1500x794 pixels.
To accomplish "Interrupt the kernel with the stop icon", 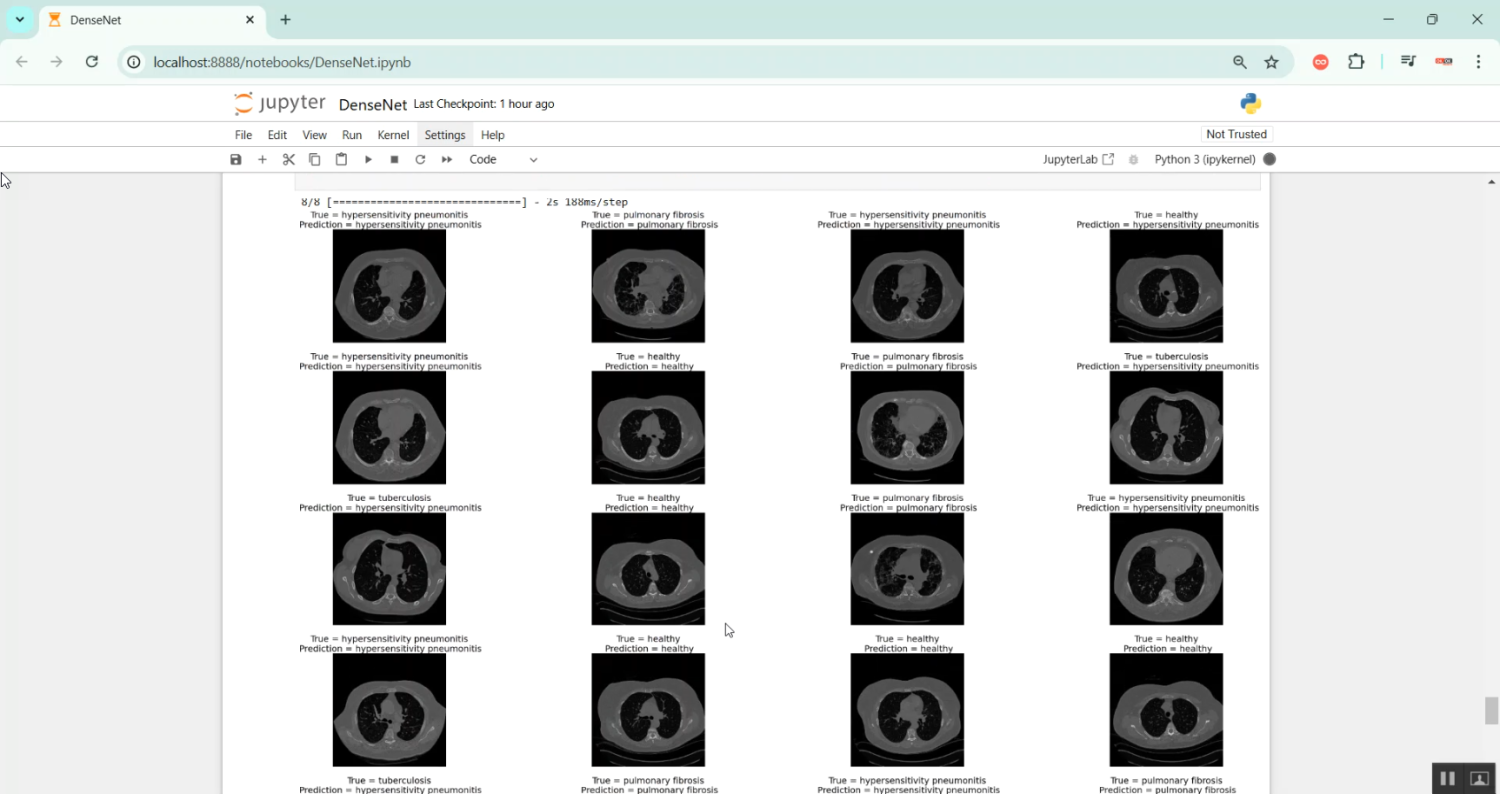I will coord(394,160).
